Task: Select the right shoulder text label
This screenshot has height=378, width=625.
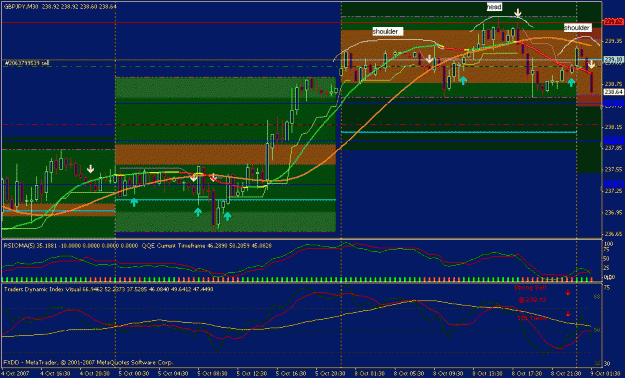Action: tap(577, 28)
